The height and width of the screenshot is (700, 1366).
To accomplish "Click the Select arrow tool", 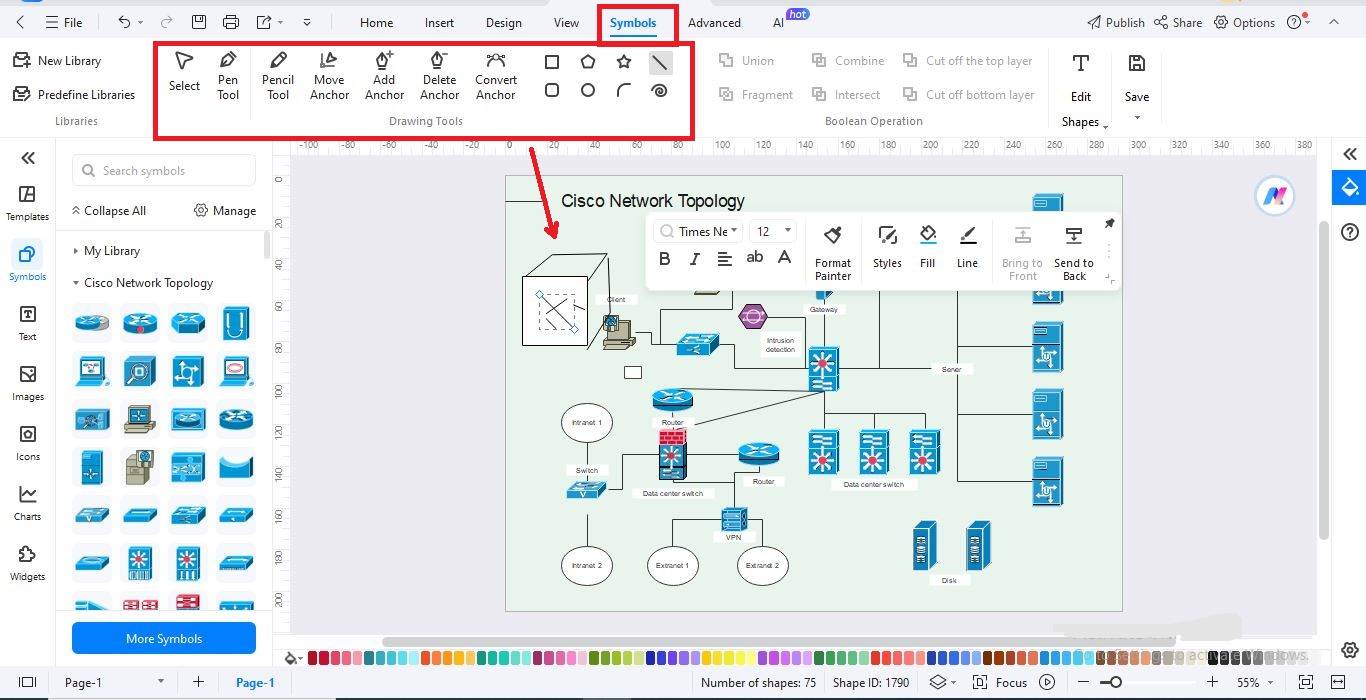I will (x=184, y=72).
